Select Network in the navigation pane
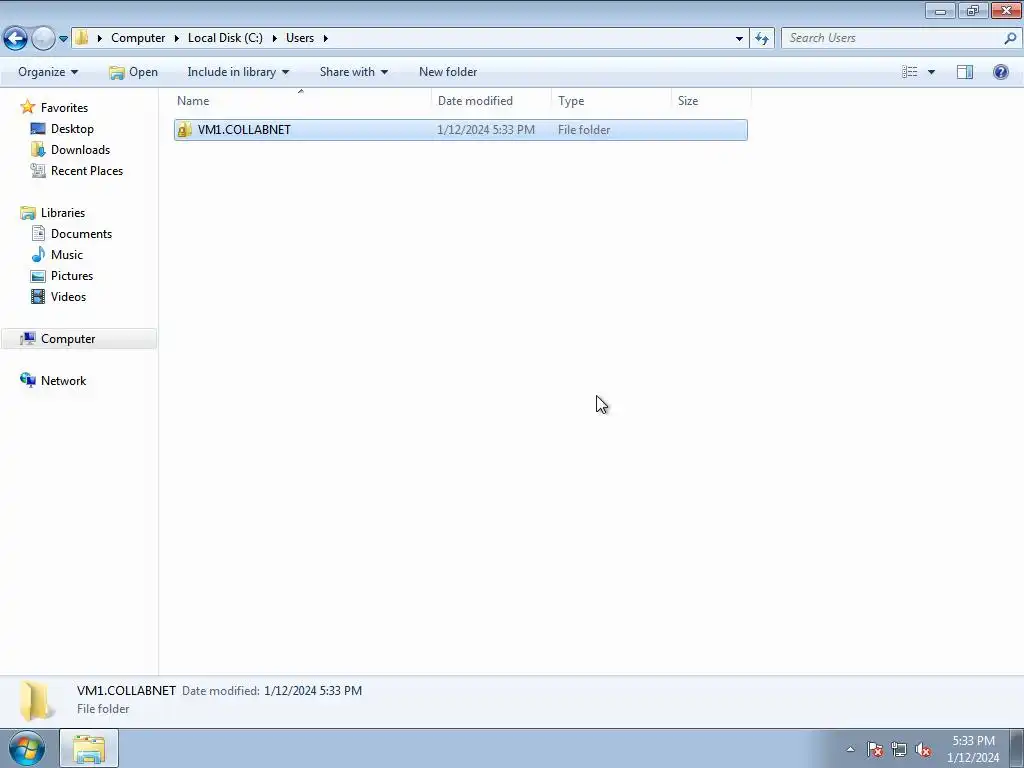Image resolution: width=1024 pixels, height=768 pixels. [63, 380]
